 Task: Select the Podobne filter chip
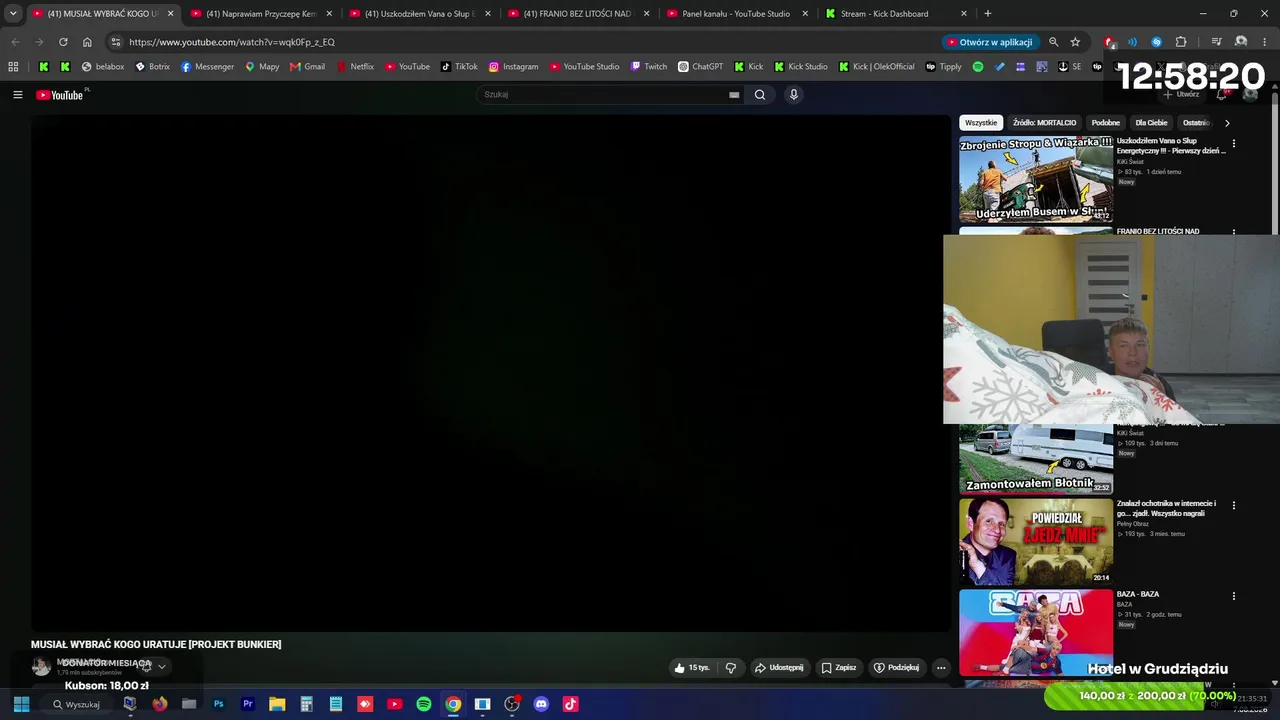(1106, 123)
